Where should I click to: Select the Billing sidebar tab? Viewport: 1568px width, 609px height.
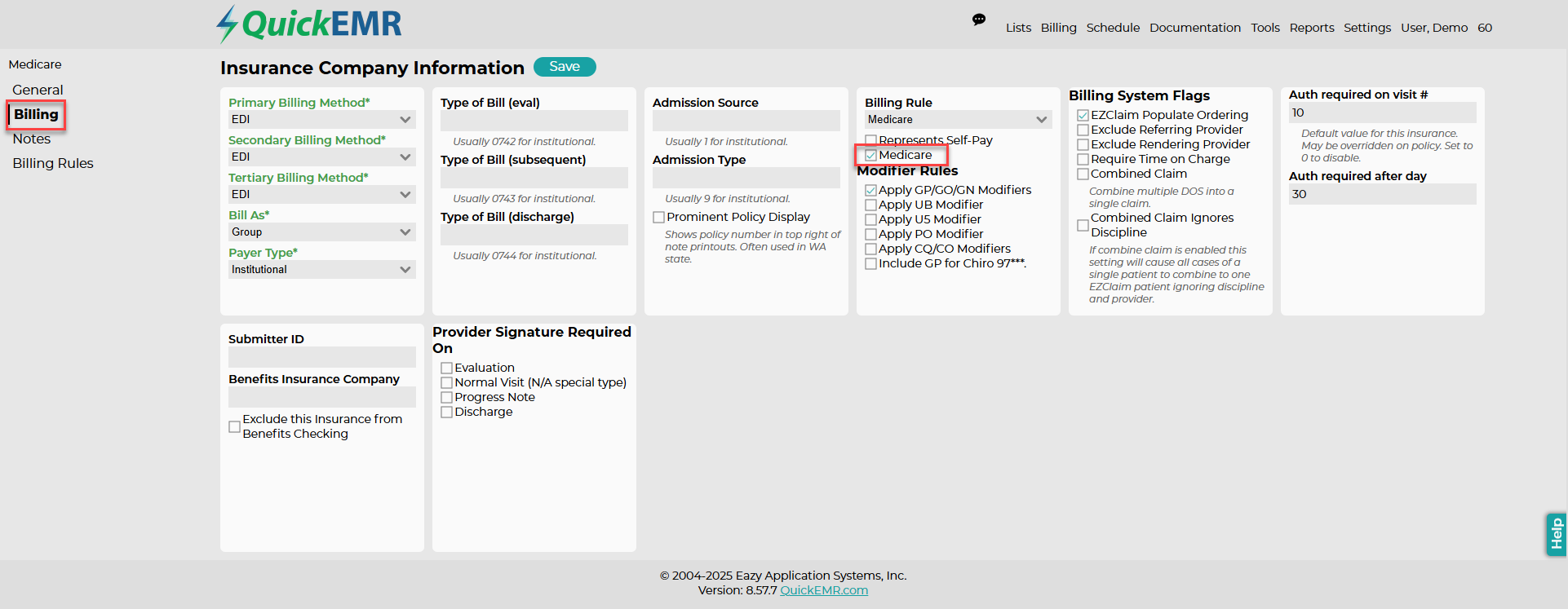(x=36, y=114)
